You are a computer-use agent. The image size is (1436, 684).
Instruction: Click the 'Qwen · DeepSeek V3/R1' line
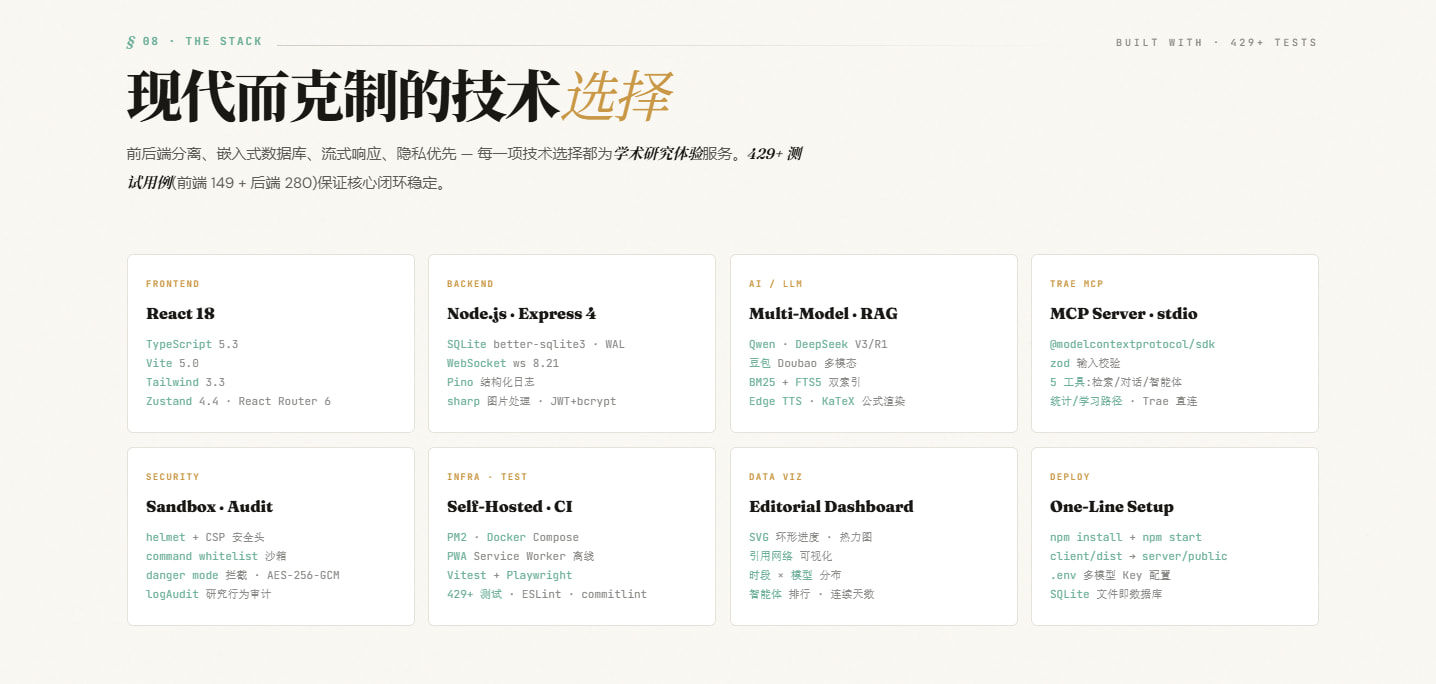coord(818,344)
